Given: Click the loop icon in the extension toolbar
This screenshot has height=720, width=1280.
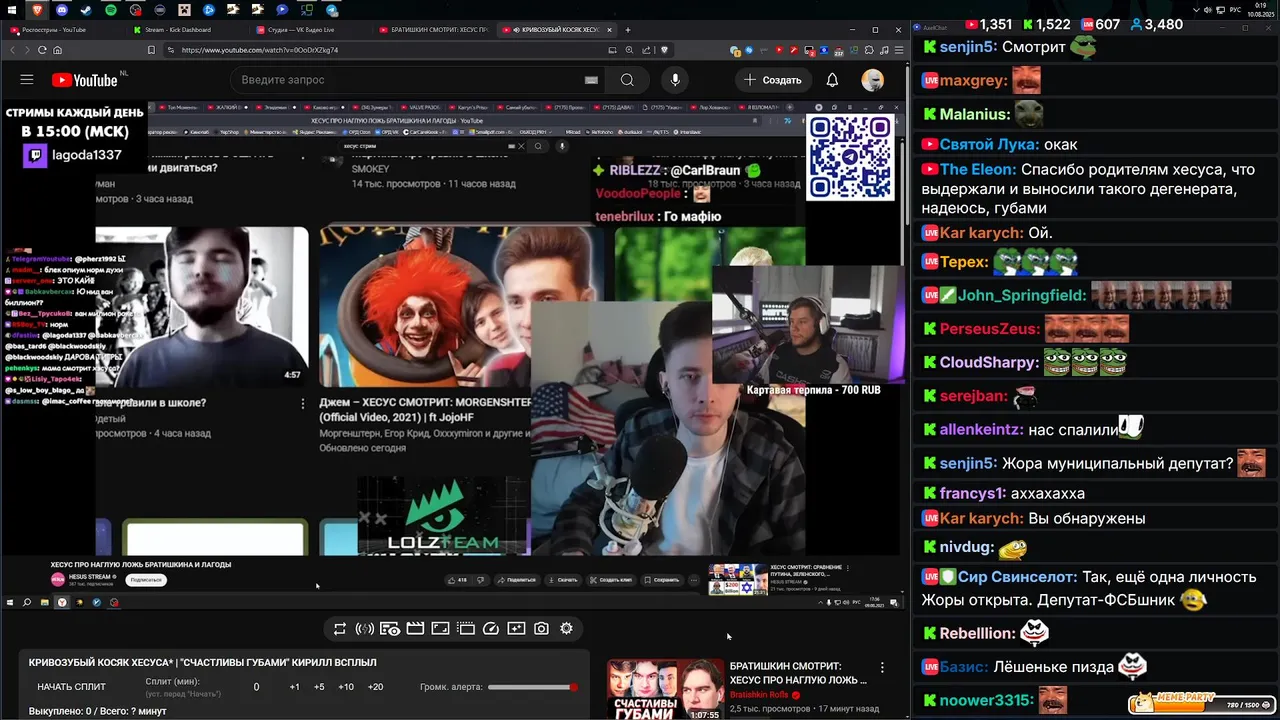Looking at the screenshot, I should (x=339, y=629).
